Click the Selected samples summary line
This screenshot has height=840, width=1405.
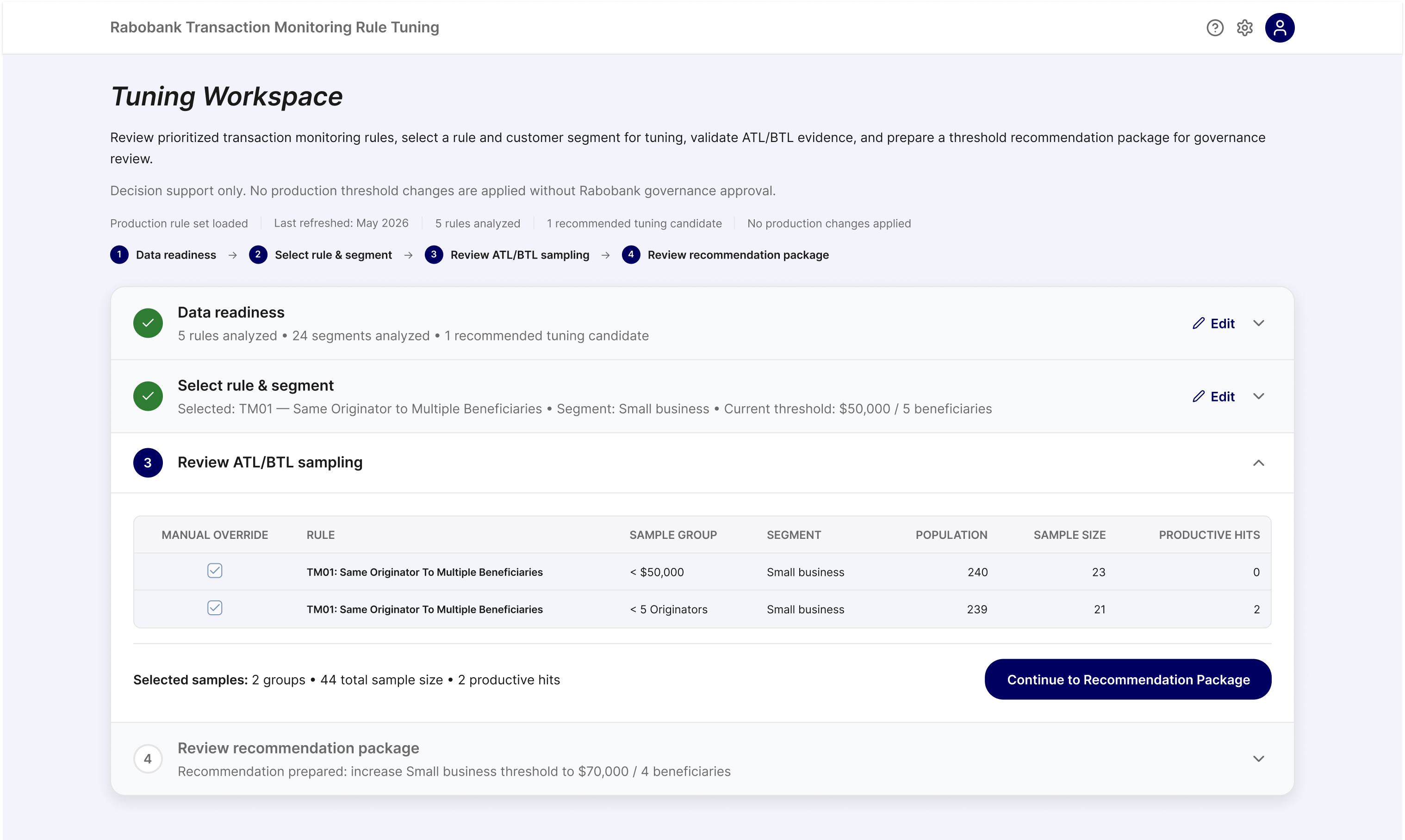pos(347,680)
